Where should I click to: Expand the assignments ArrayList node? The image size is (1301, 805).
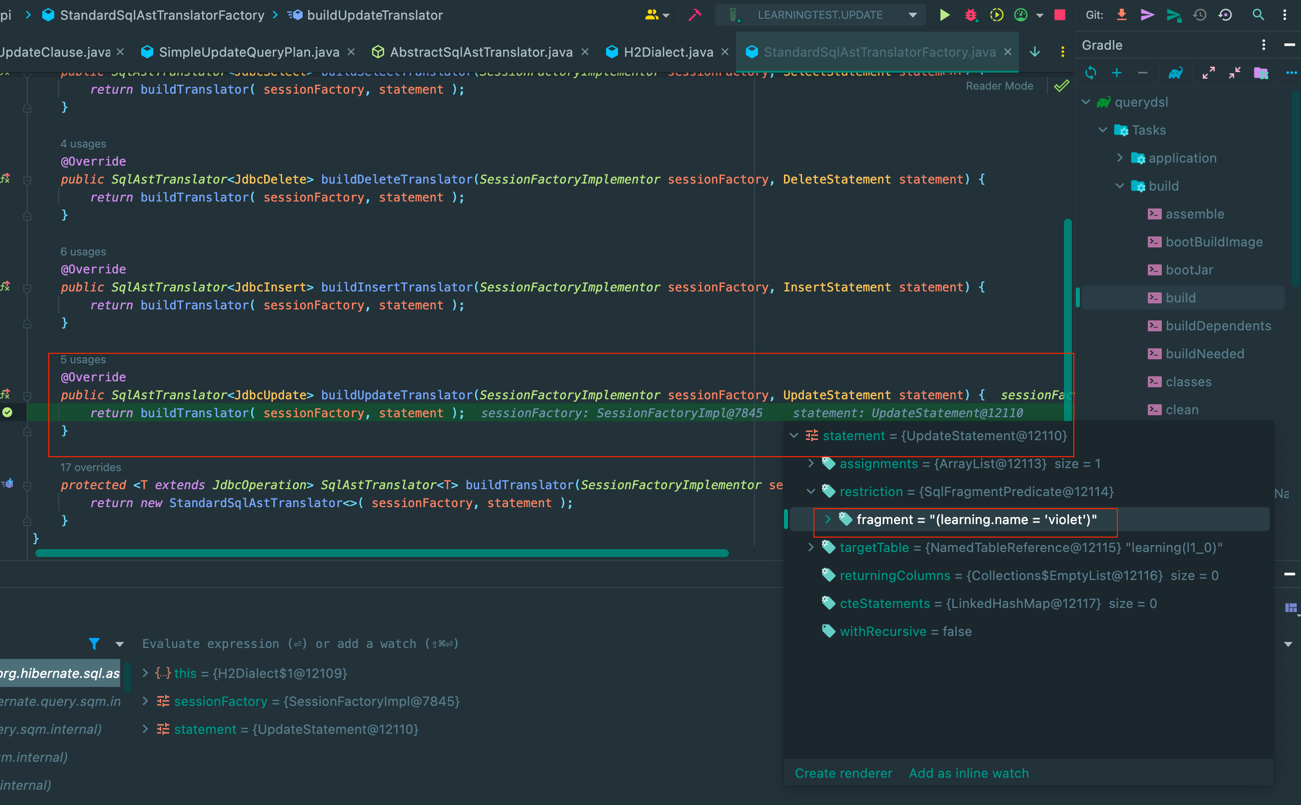(x=811, y=464)
